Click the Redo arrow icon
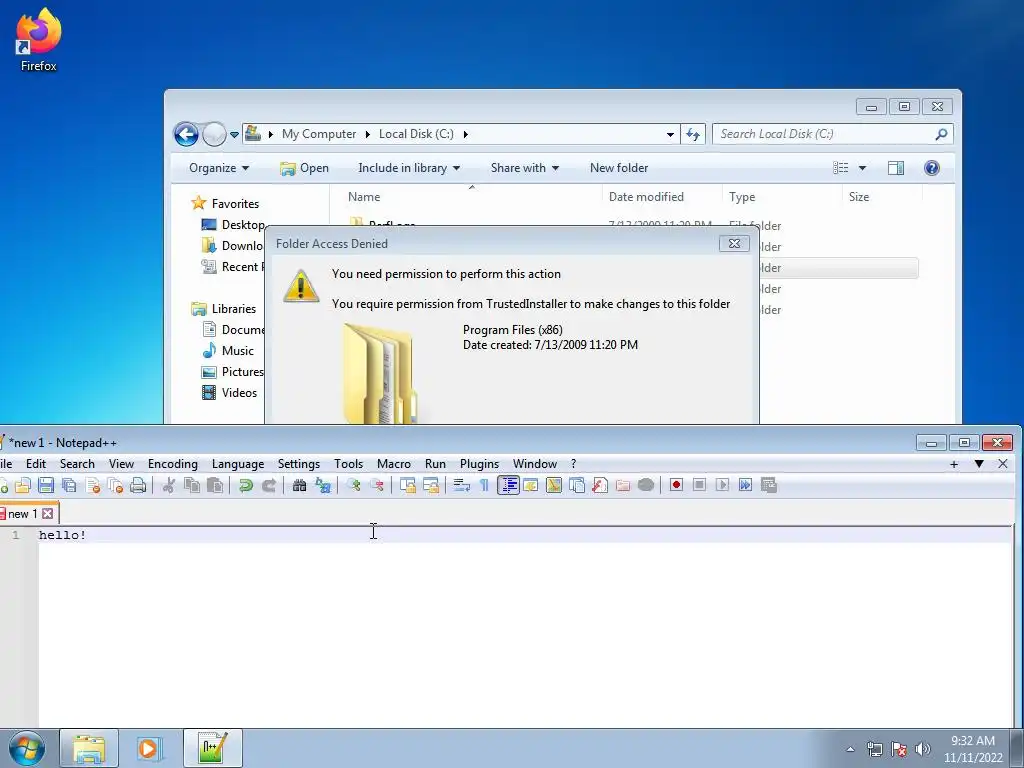This screenshot has height=768, width=1024. click(x=268, y=485)
